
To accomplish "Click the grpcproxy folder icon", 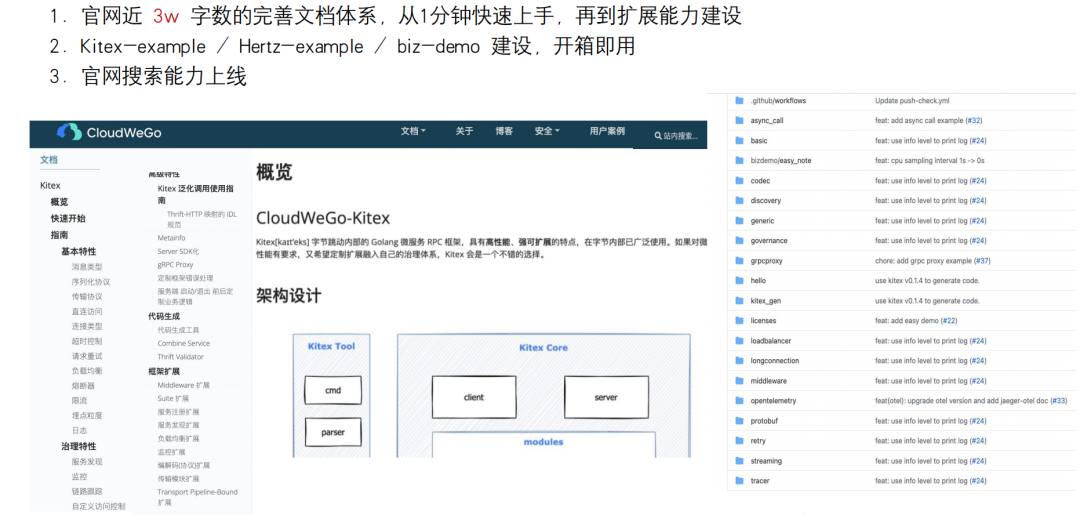I will click(x=740, y=261).
